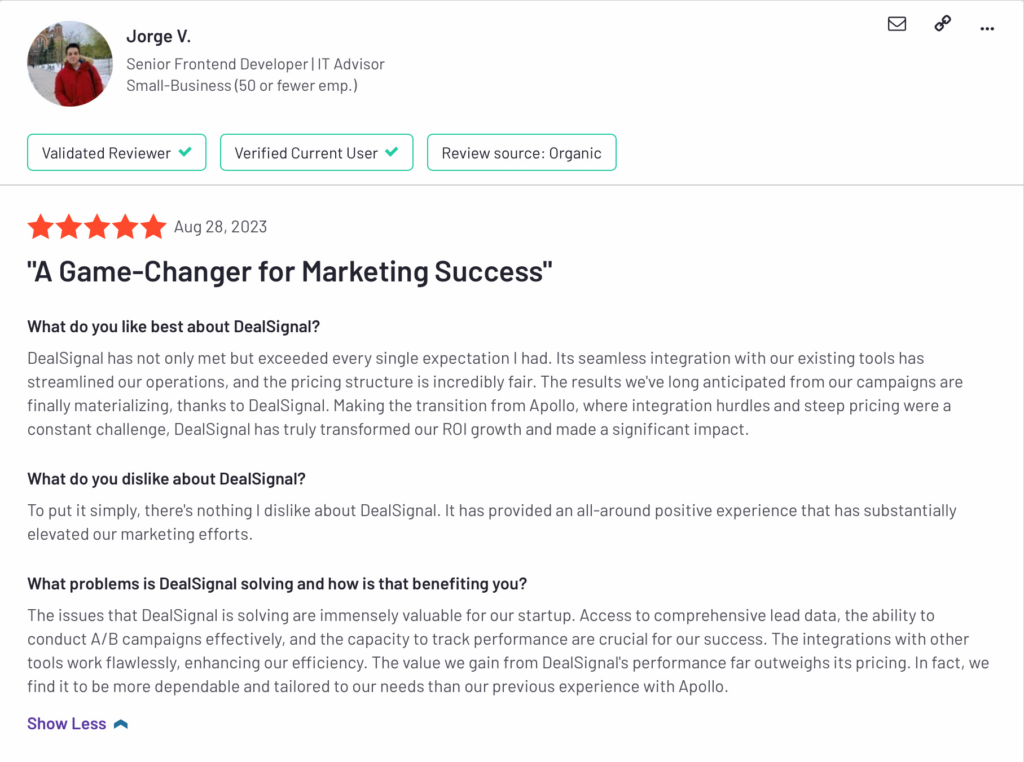
Task: Click the Show Less link text
Action: point(66,724)
